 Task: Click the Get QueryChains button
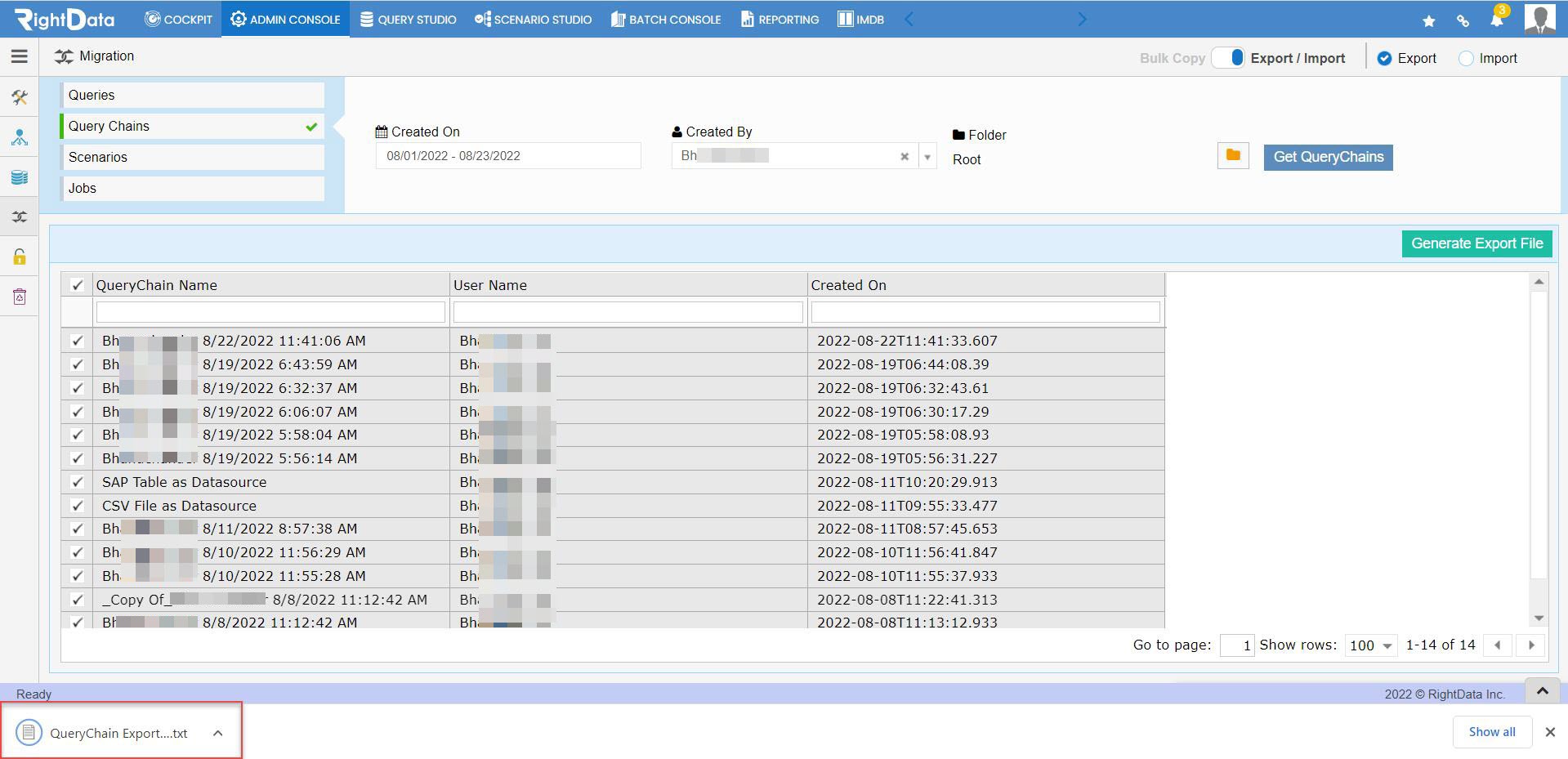point(1328,157)
